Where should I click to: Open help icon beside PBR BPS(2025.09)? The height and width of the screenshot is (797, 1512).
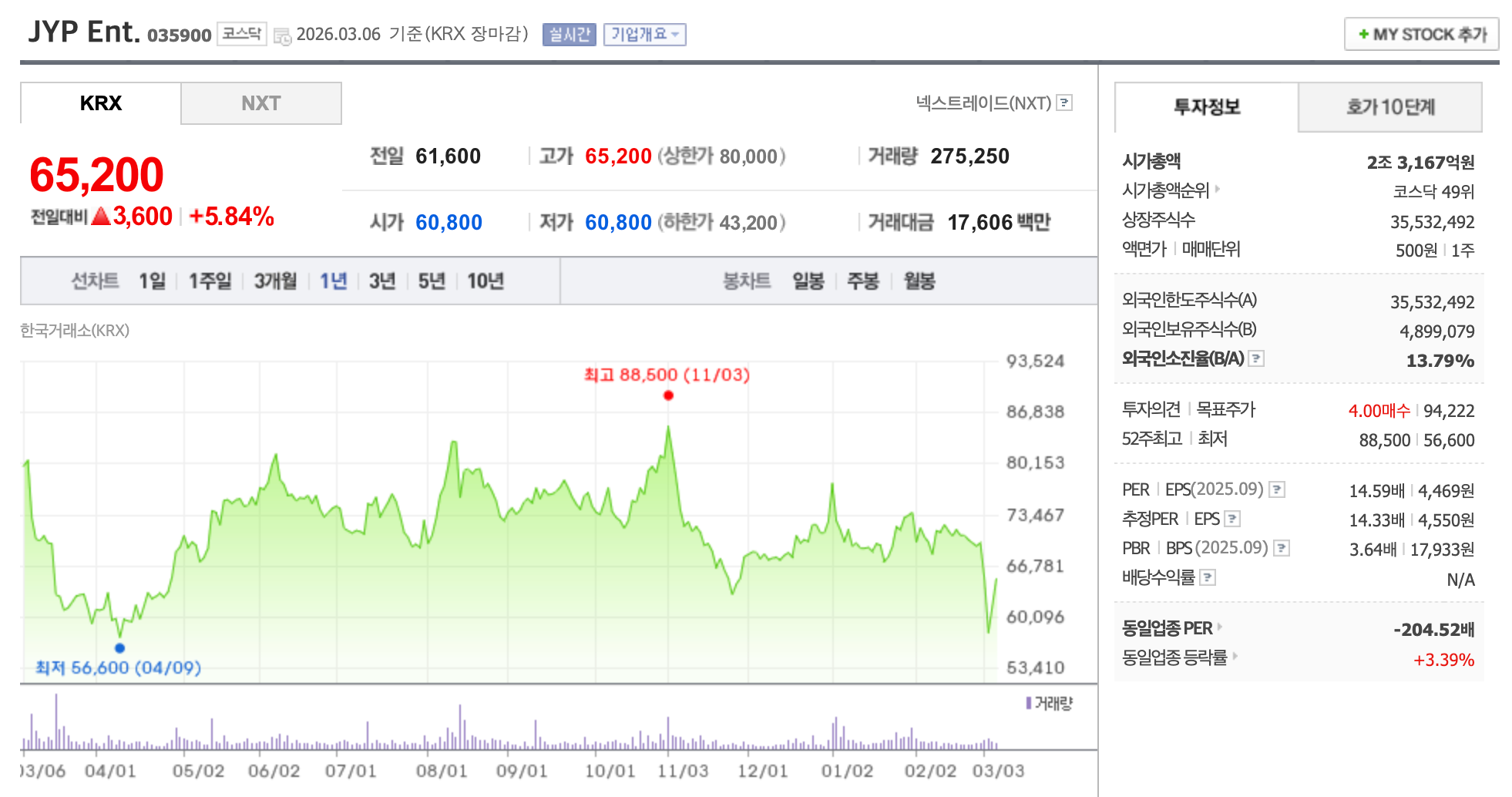[x=1282, y=548]
